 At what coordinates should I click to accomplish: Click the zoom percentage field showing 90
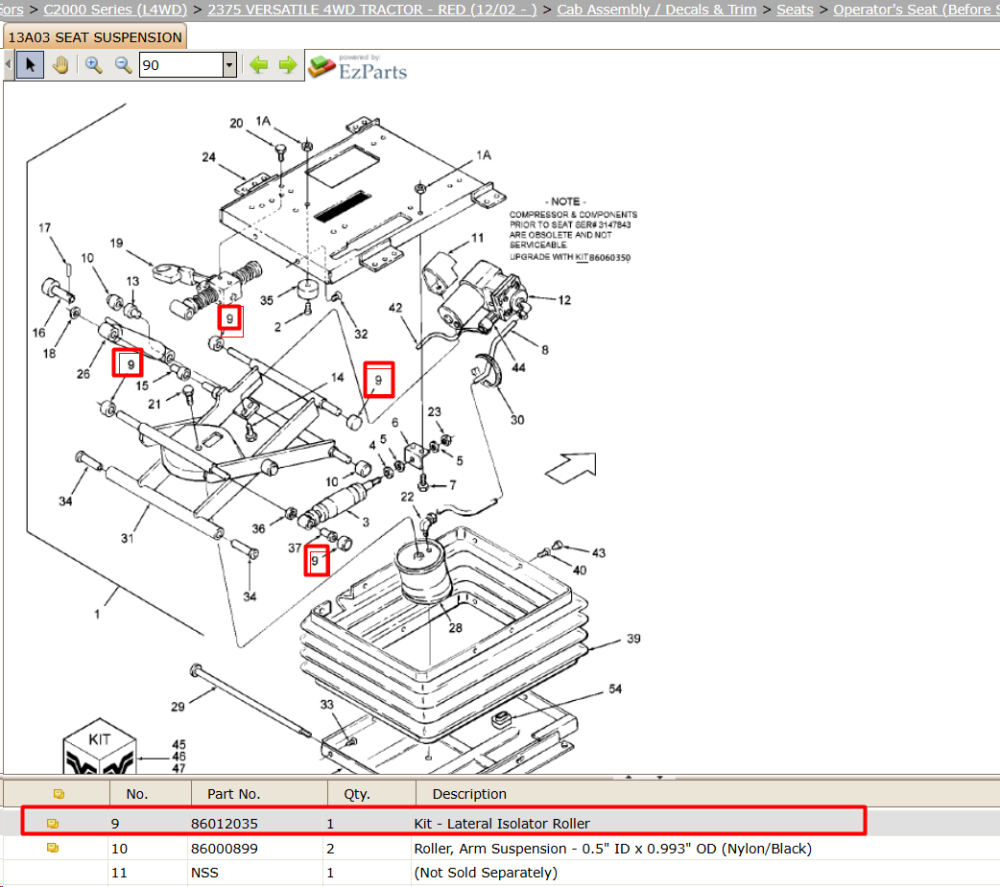[181, 65]
